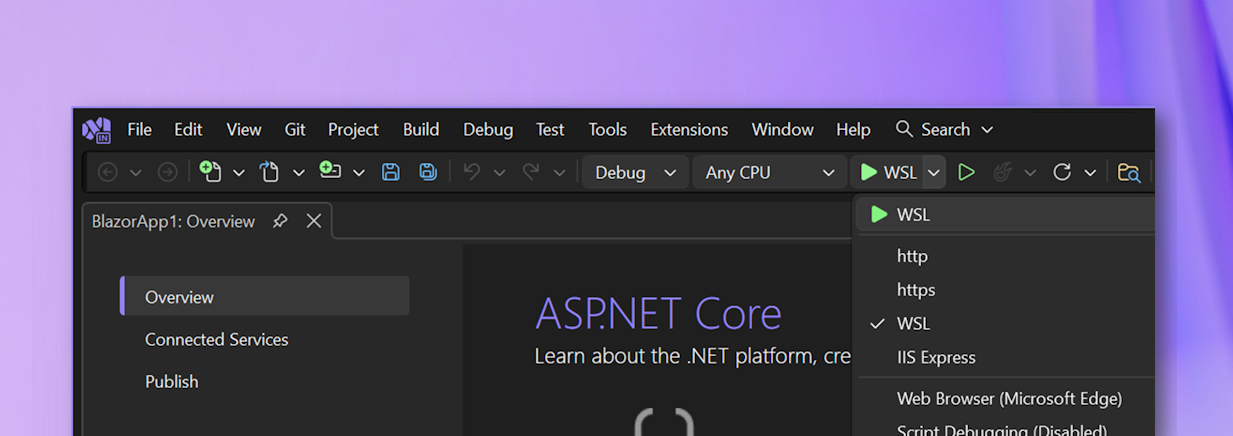Open Web Browser (Microsoft Edge) submenu

pyautogui.click(x=1005, y=399)
